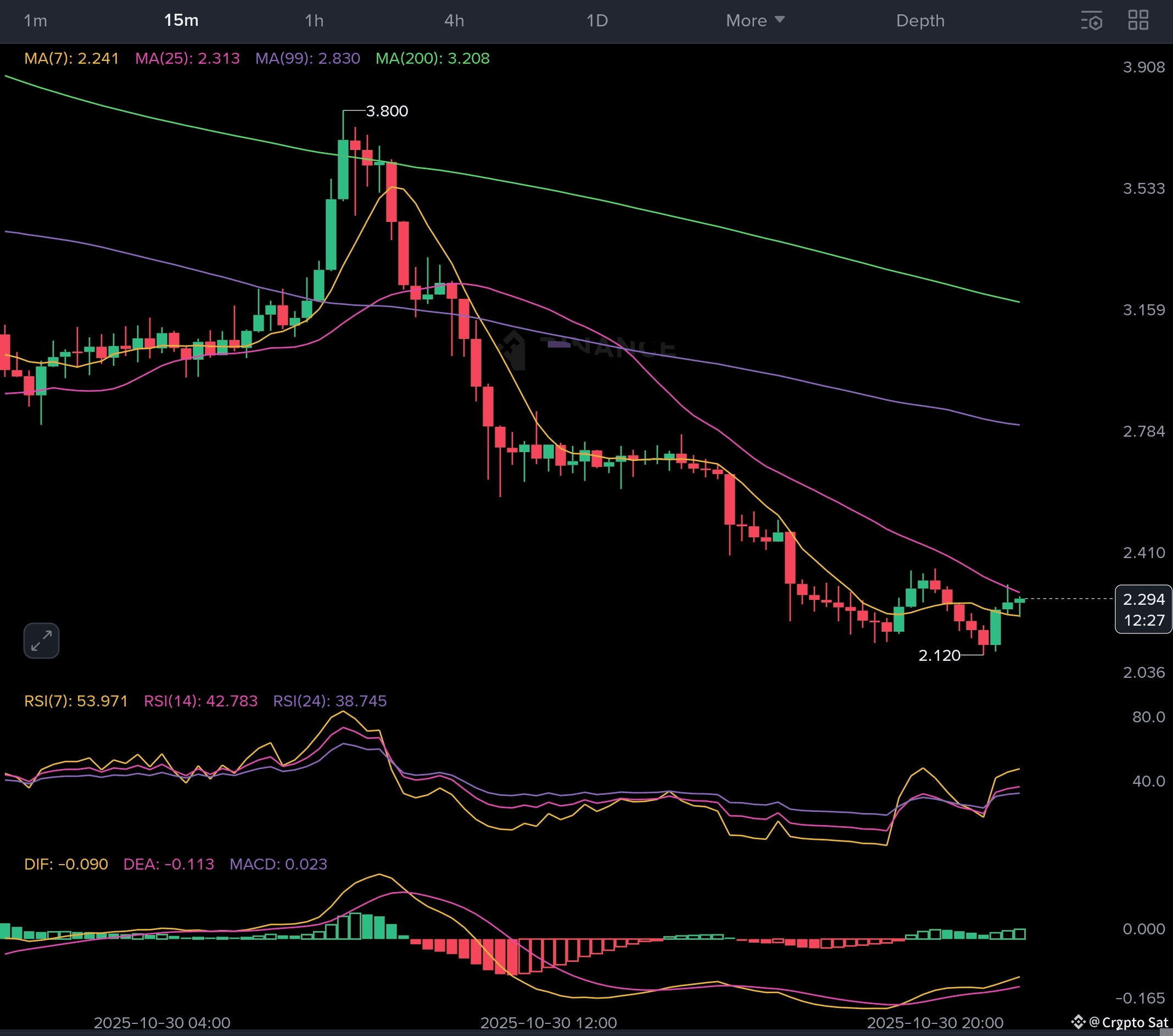Image resolution: width=1173 pixels, height=1036 pixels.
Task: Open the Depth view
Action: coord(920,21)
